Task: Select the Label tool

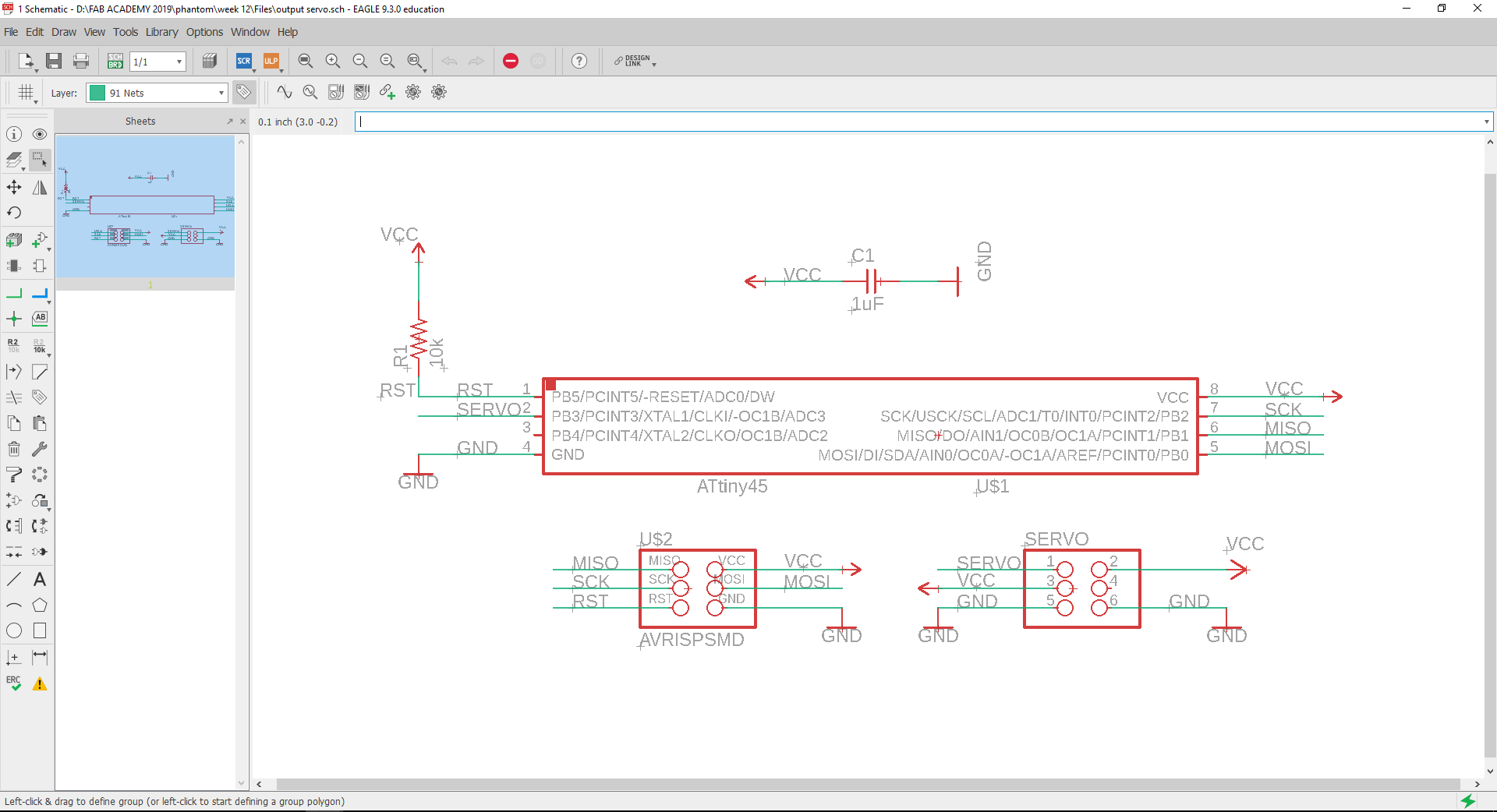Action: 40,318
